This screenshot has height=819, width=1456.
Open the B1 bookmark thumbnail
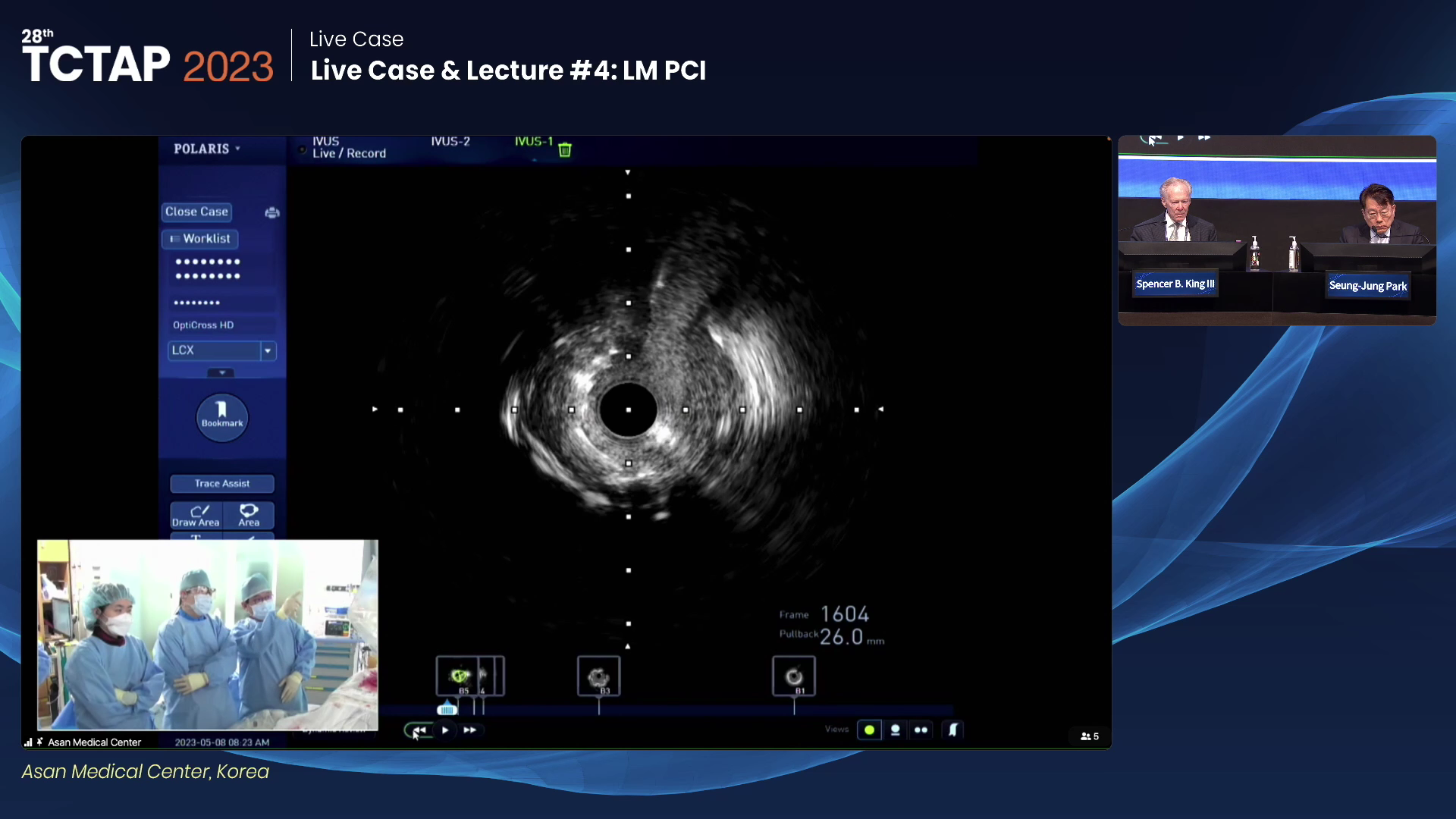[794, 676]
